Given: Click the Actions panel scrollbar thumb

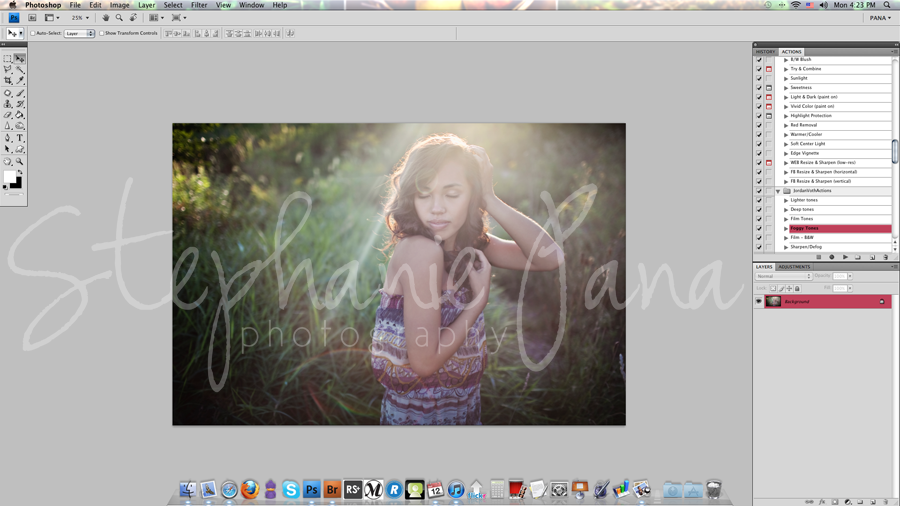Looking at the screenshot, I should (x=895, y=151).
